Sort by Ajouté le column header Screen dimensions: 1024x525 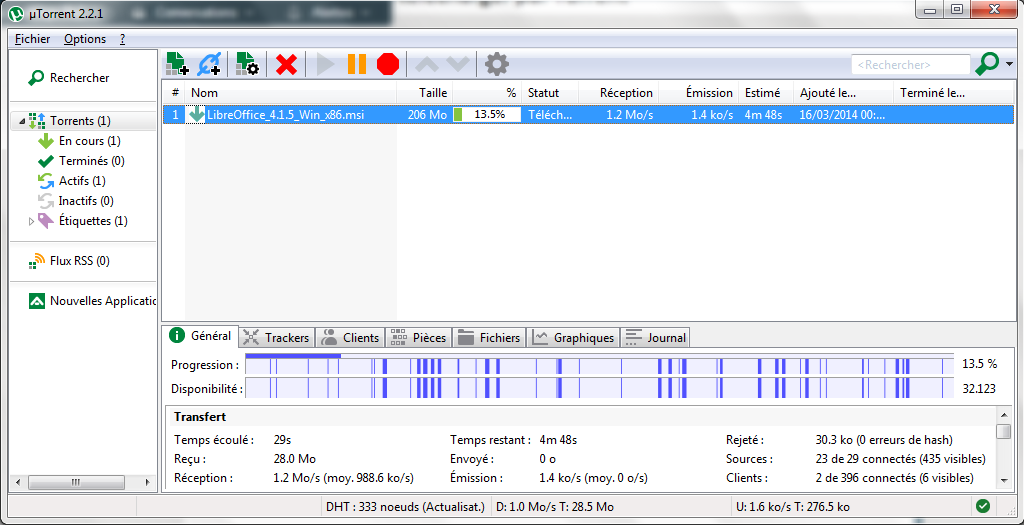click(x=843, y=93)
